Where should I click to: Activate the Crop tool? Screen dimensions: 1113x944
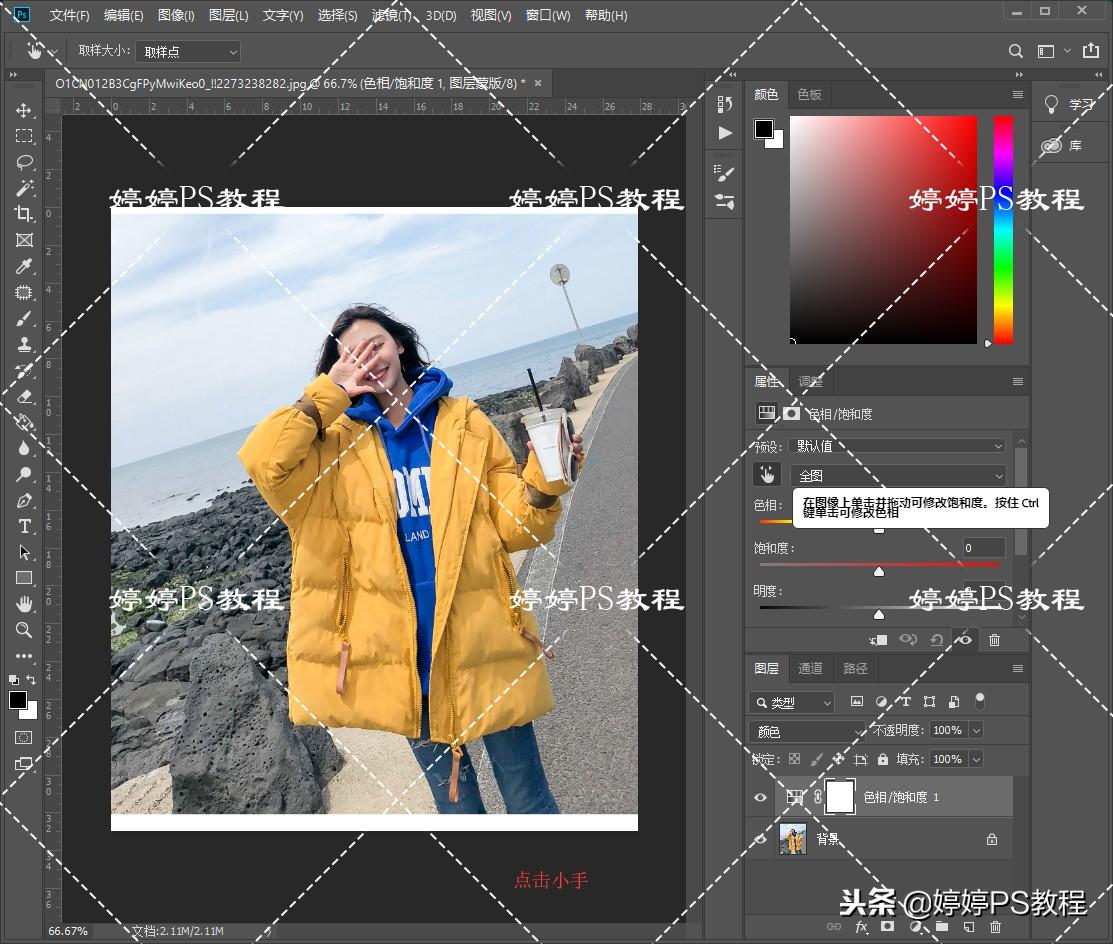[24, 214]
